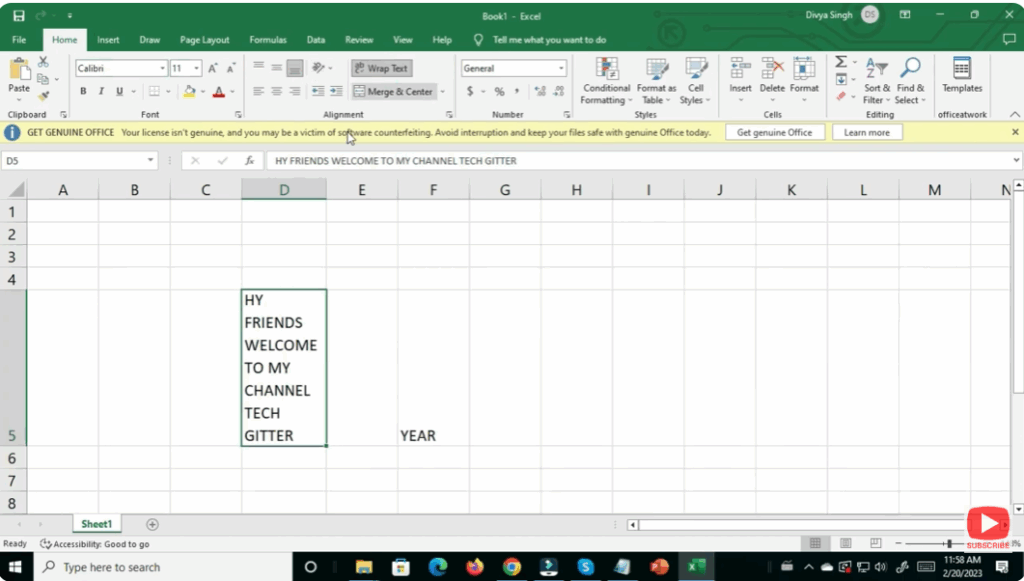Screen dimensions: 1024x581
Task: Select the cell containing YEAR
Action: click(433, 435)
